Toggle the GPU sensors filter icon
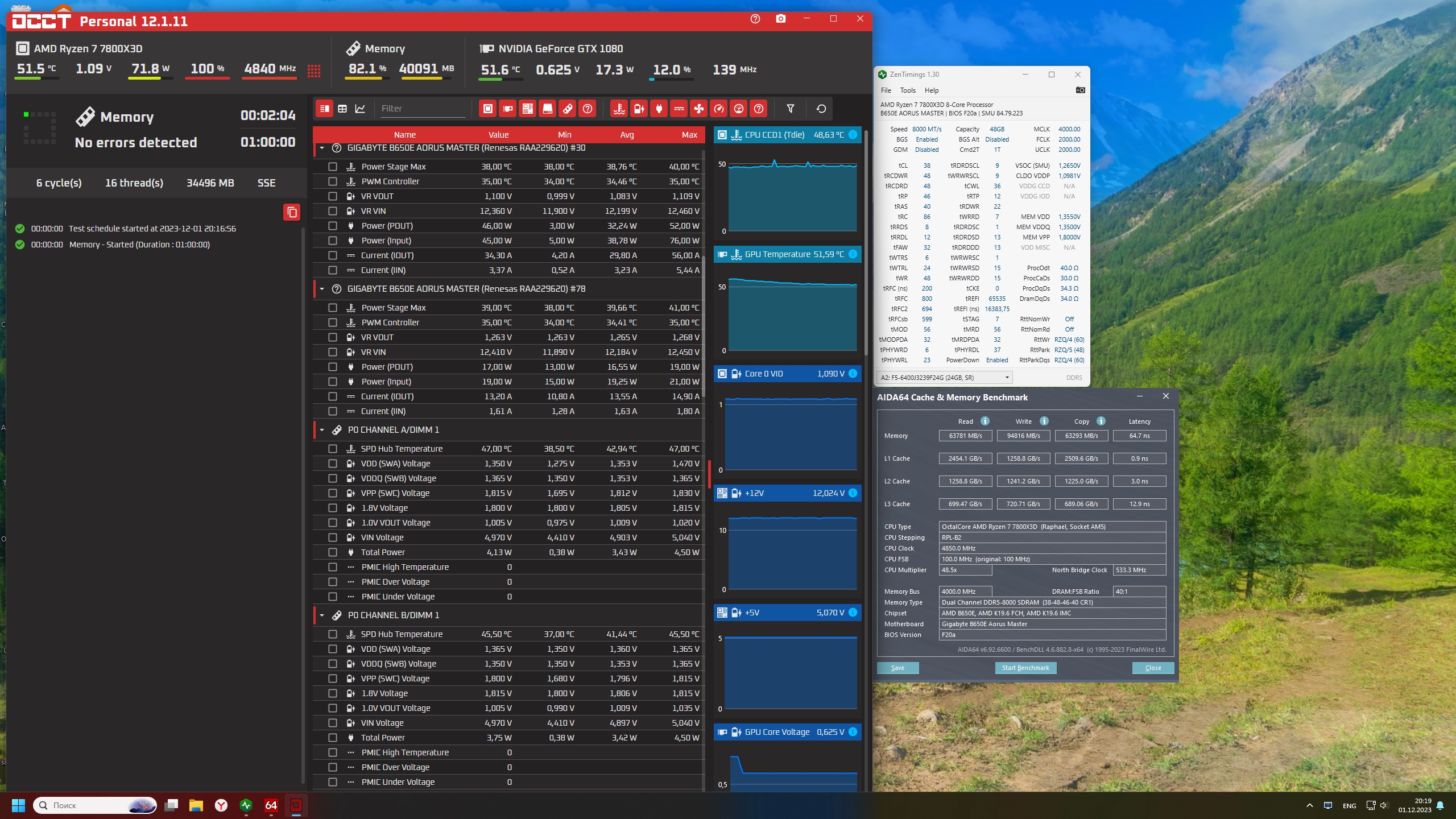1456x819 pixels. 507,109
